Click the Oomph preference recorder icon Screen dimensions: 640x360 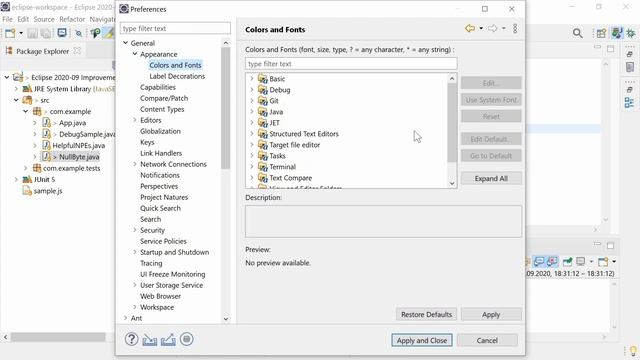[x=187, y=339]
